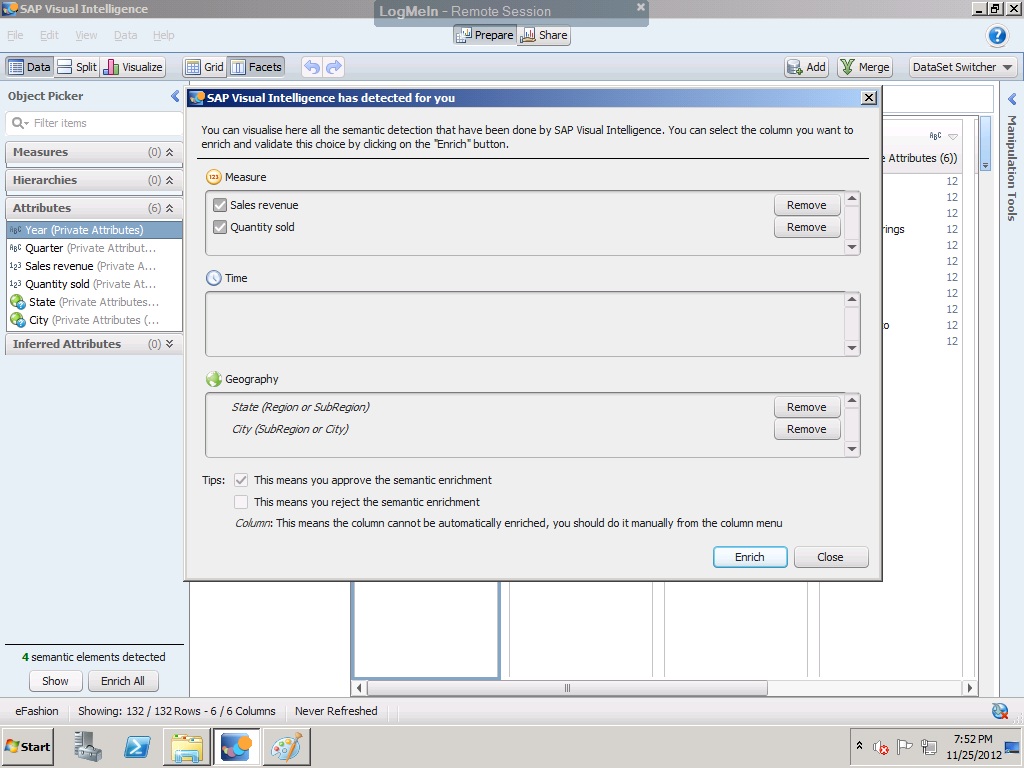Open the File menu
The width and height of the screenshot is (1024, 768).
[15, 35]
